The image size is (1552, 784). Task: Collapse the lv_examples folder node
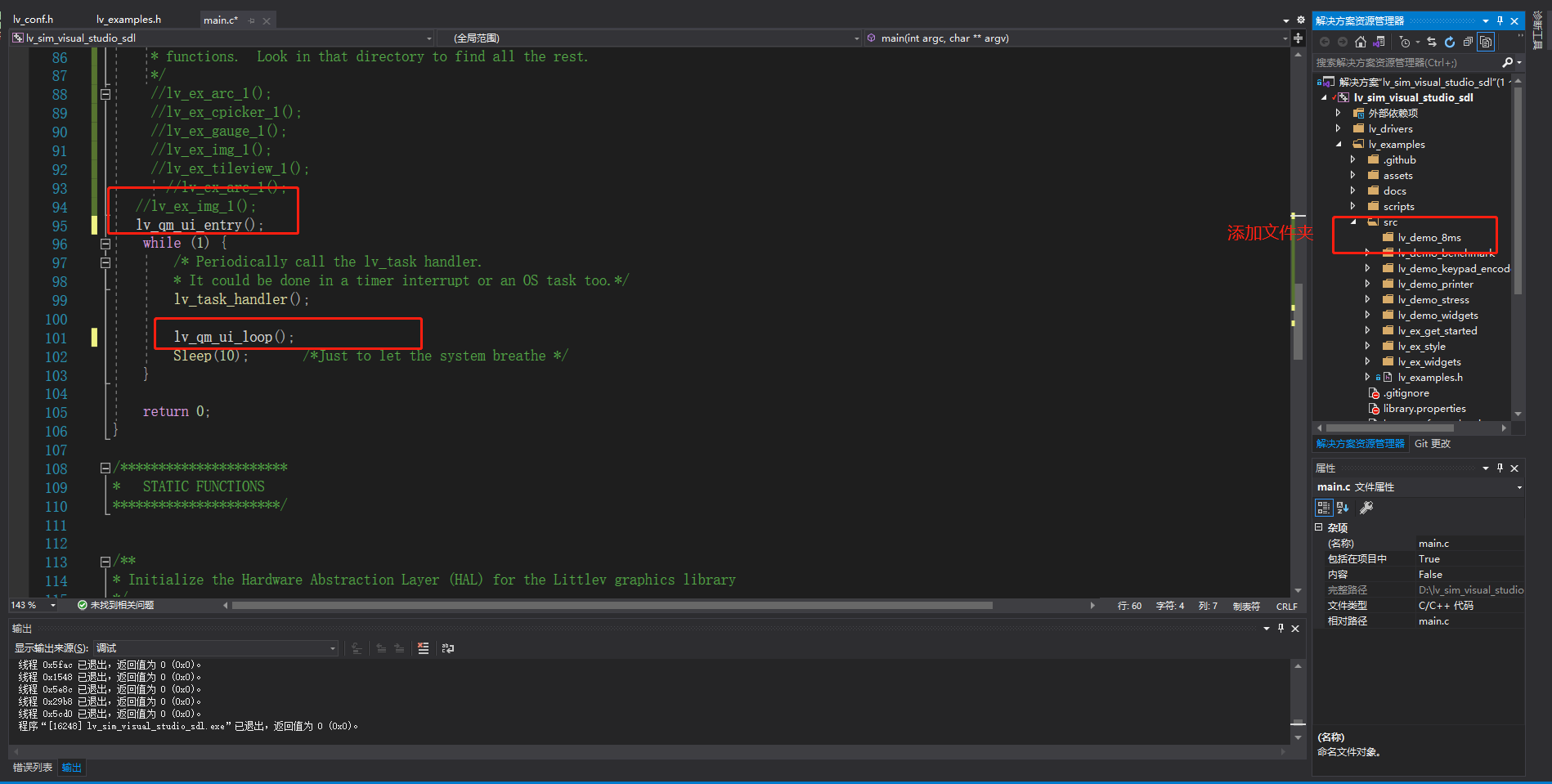[x=1339, y=144]
